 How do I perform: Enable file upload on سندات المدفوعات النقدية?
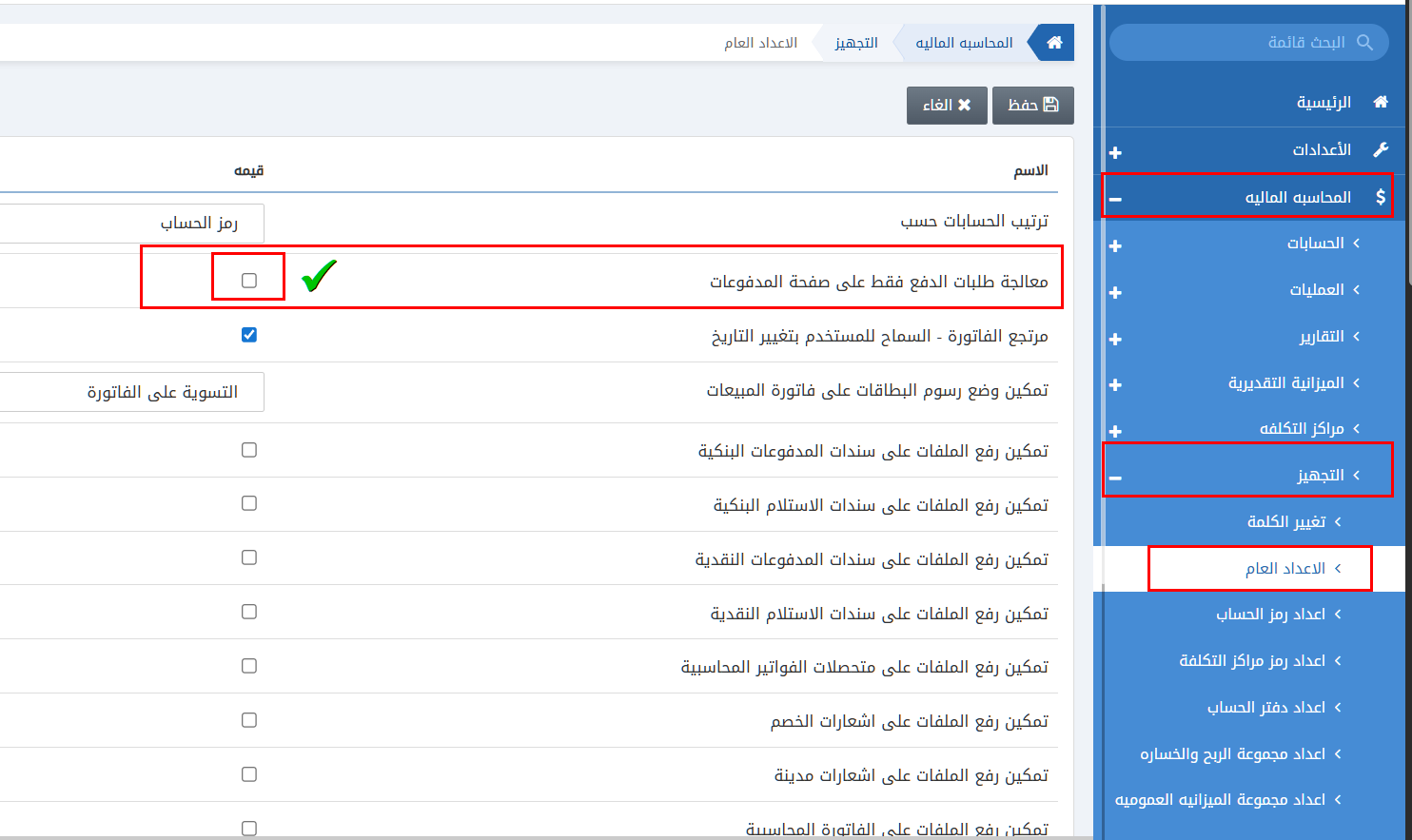249,557
